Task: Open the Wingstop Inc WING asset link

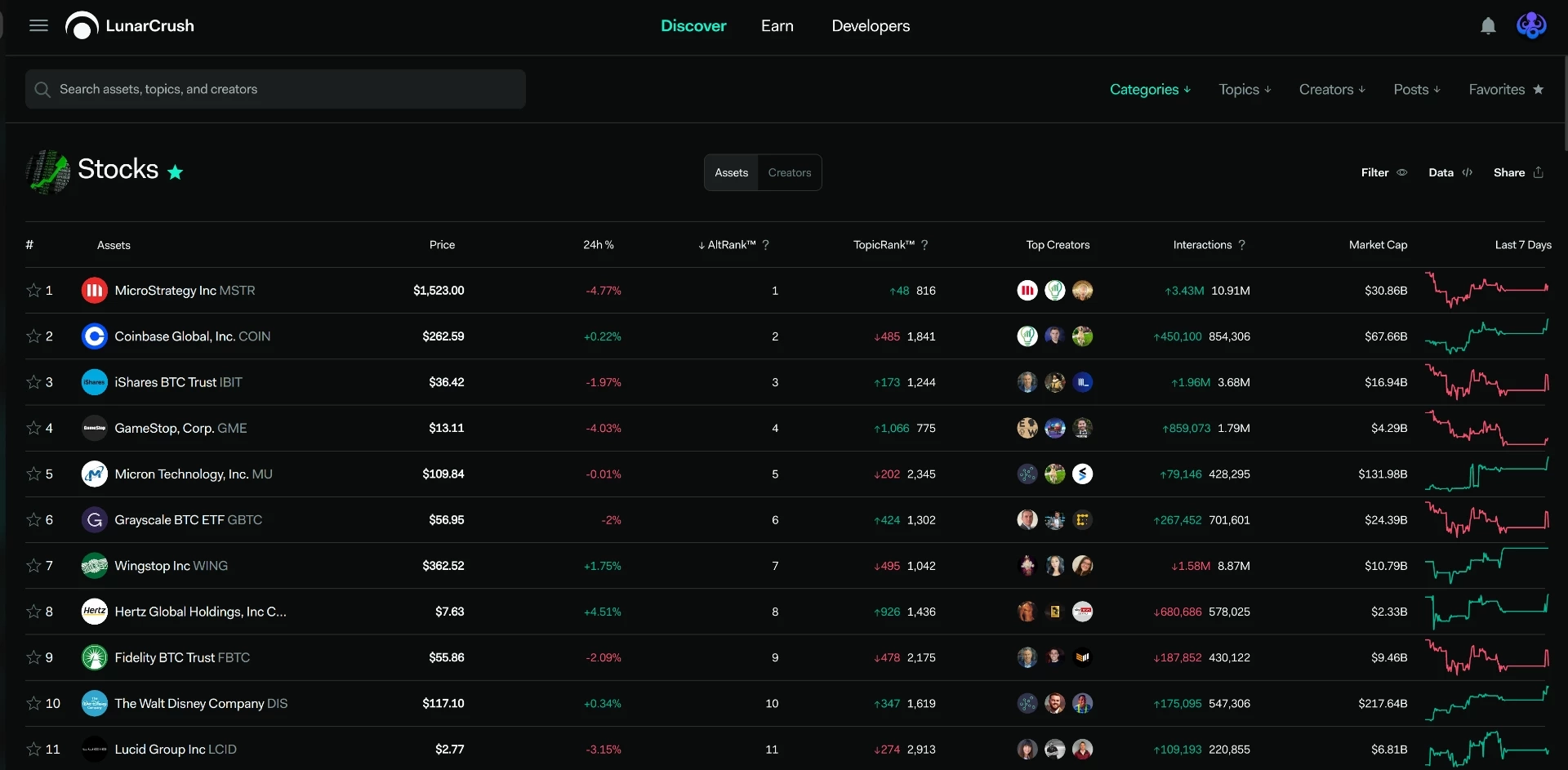Action: coord(171,565)
